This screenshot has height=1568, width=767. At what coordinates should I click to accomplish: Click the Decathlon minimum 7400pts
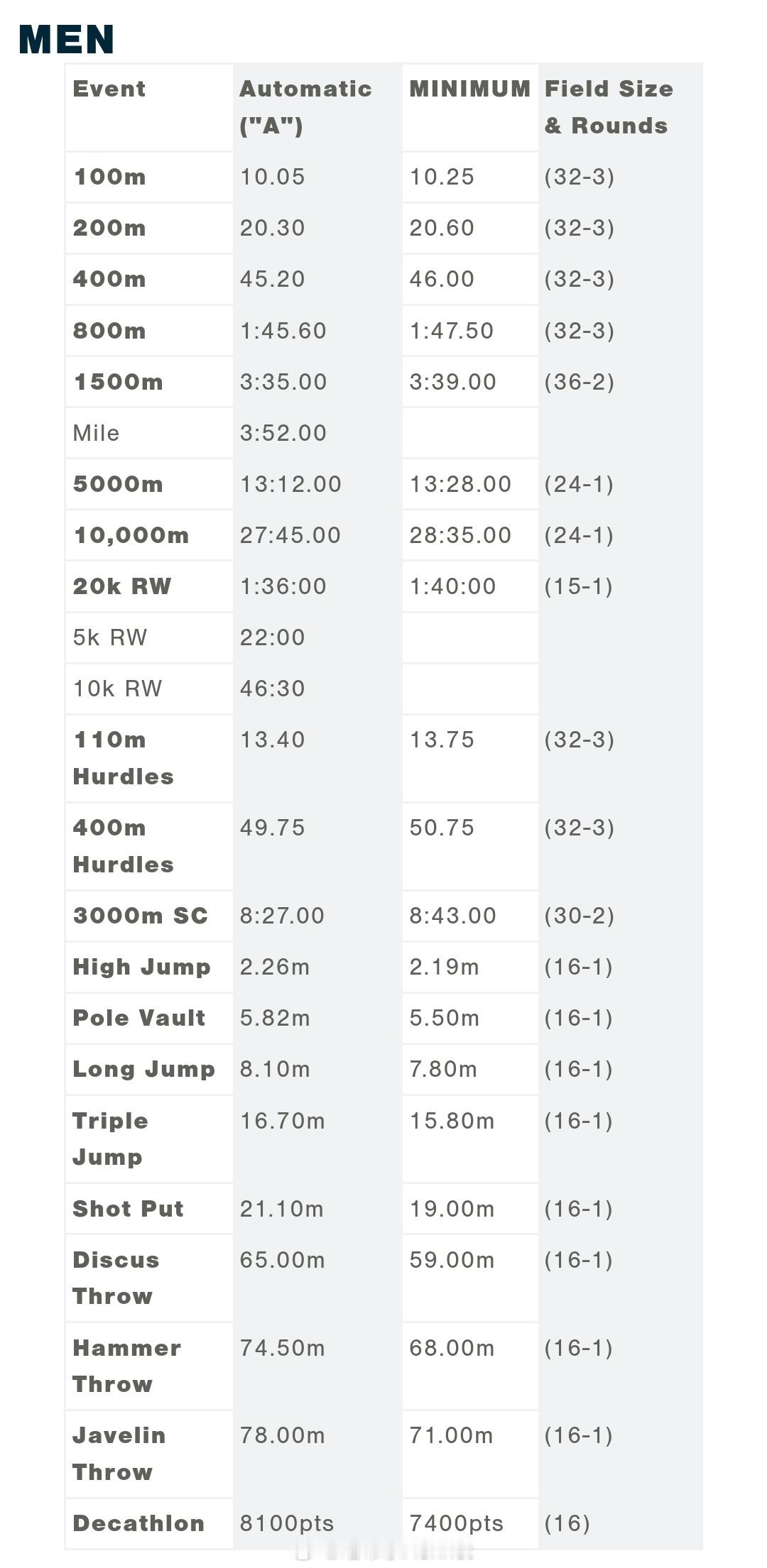tap(456, 1523)
